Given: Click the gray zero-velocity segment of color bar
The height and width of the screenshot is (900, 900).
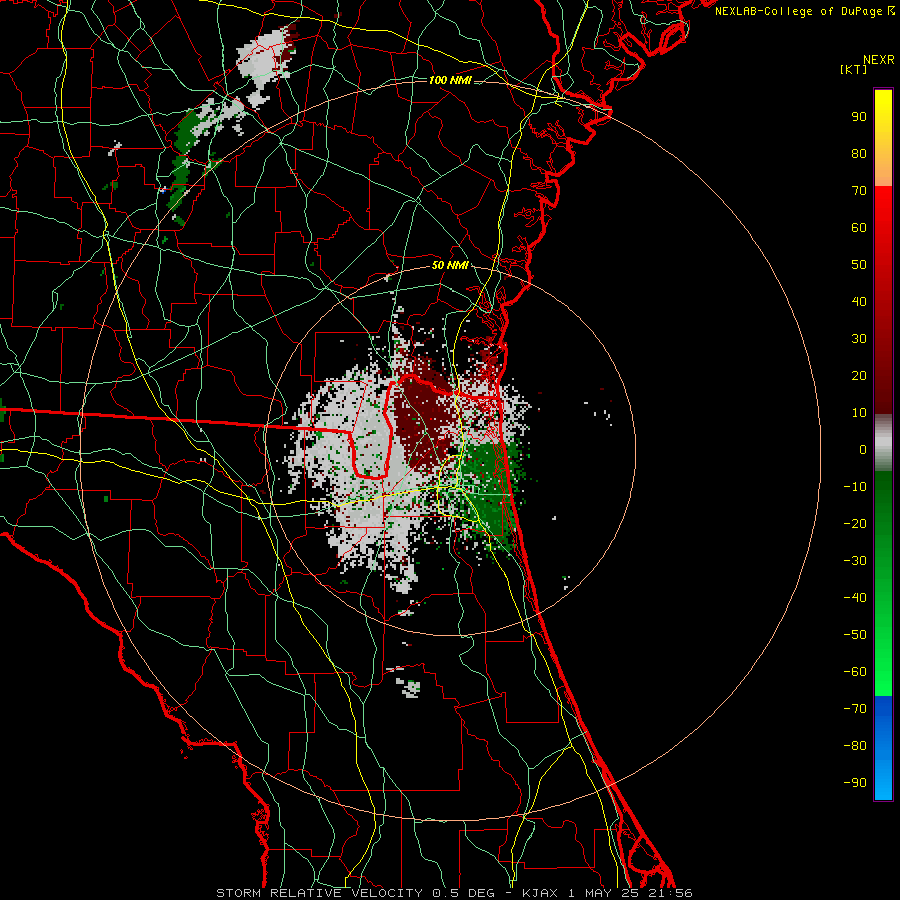Looking at the screenshot, I should pyautogui.click(x=883, y=443).
